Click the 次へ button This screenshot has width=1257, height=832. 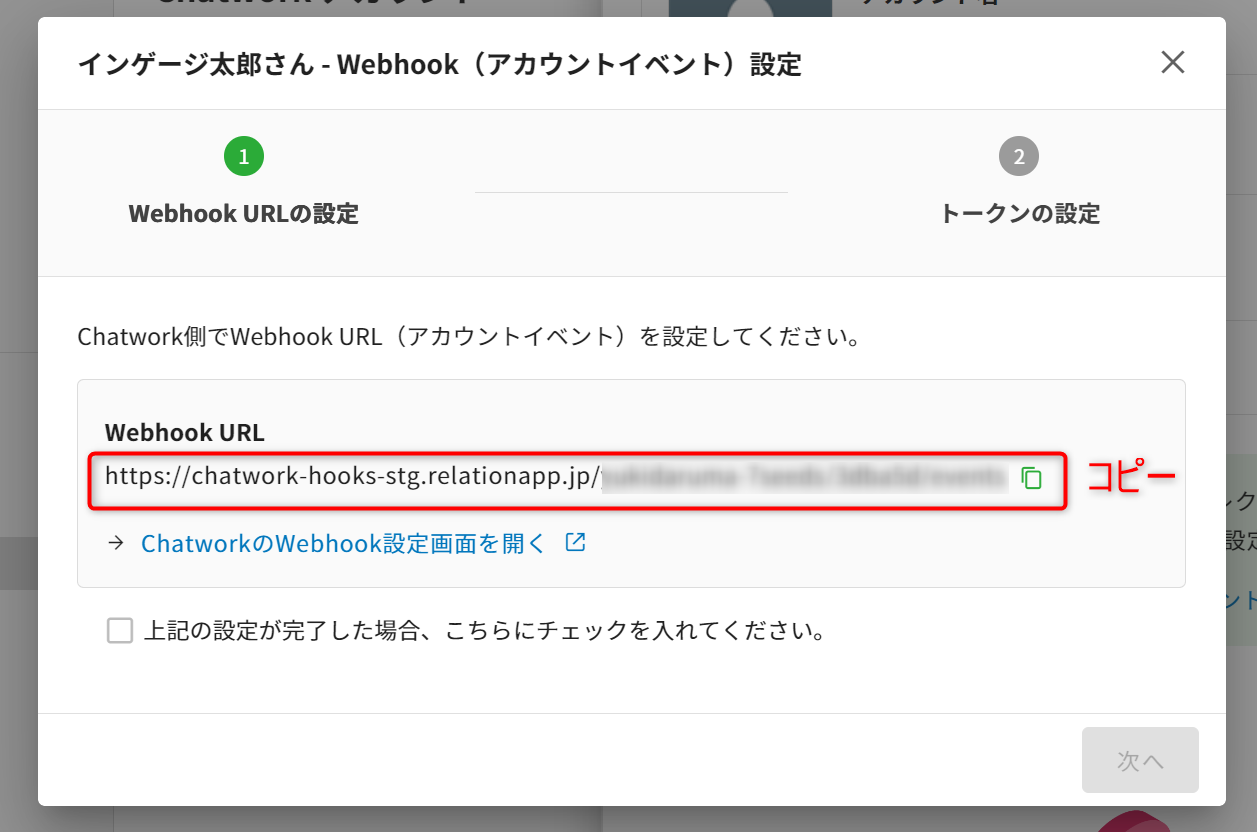[1140, 760]
